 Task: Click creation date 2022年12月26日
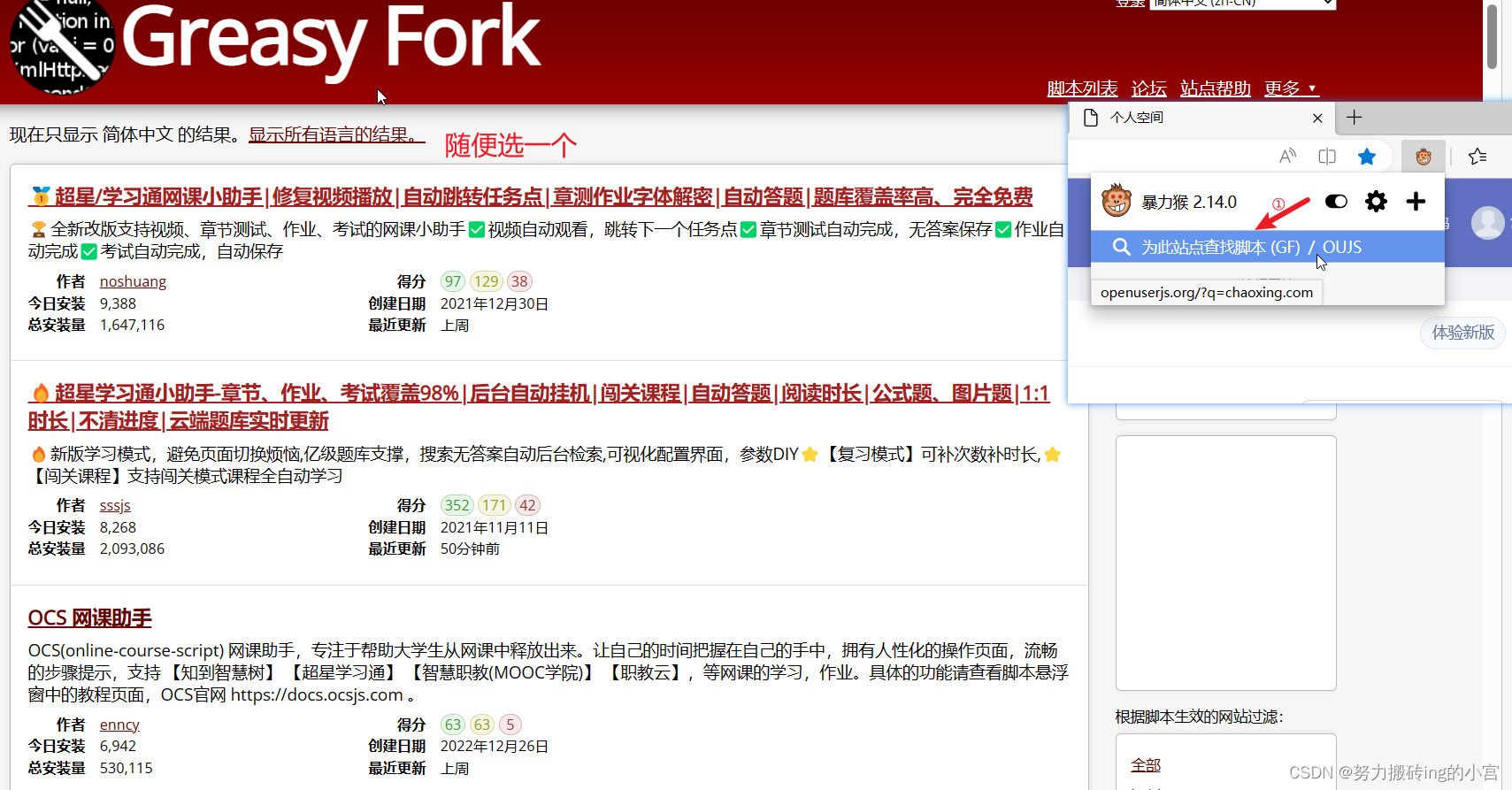495,746
